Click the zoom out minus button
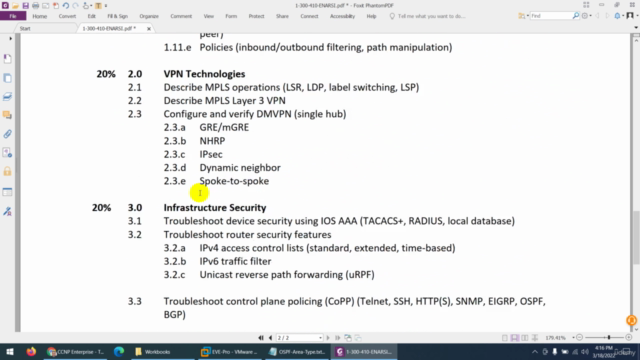 click(x=580, y=338)
